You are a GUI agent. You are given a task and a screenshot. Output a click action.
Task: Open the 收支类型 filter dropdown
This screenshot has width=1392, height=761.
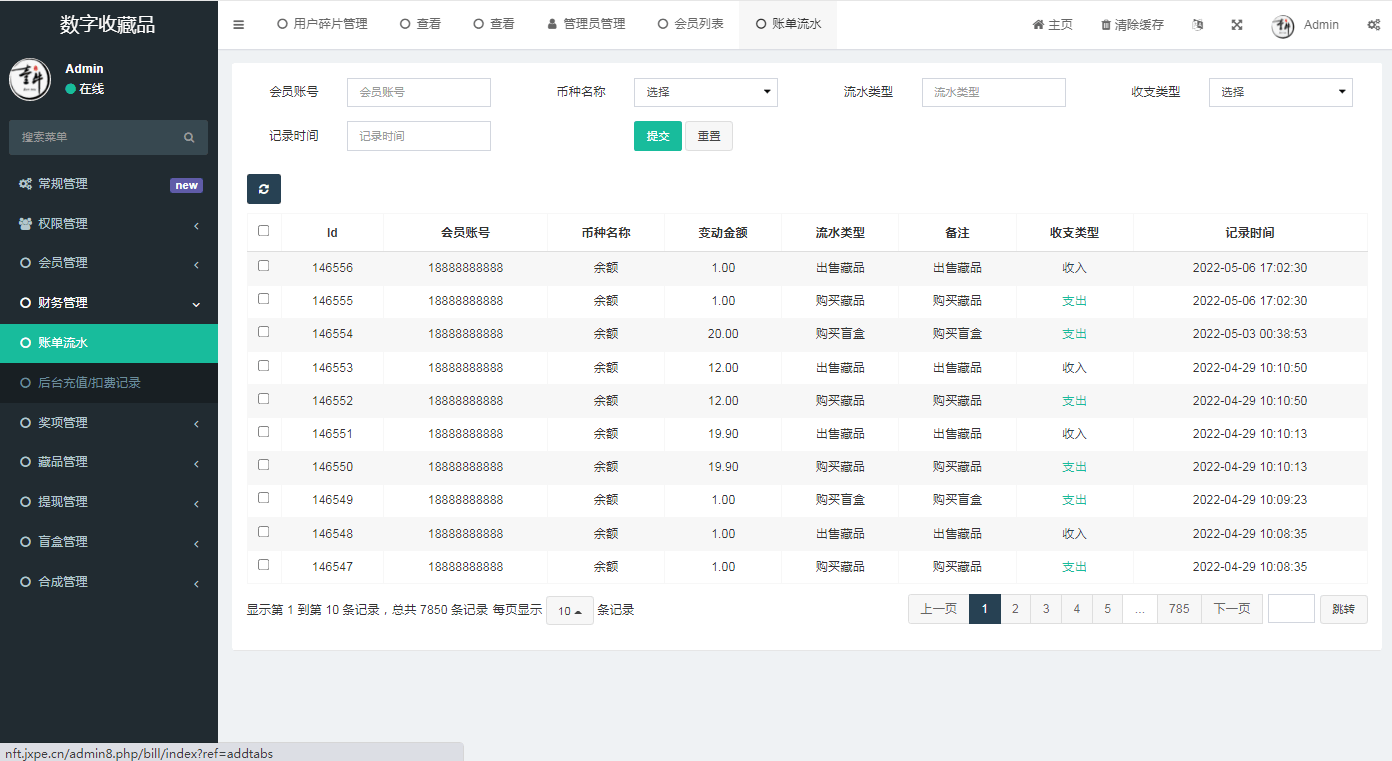tap(1280, 92)
